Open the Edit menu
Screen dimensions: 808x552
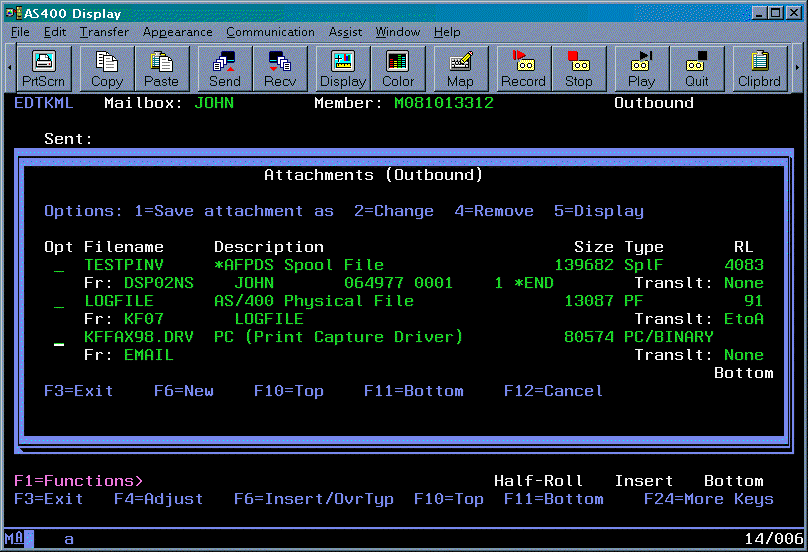tap(55, 32)
